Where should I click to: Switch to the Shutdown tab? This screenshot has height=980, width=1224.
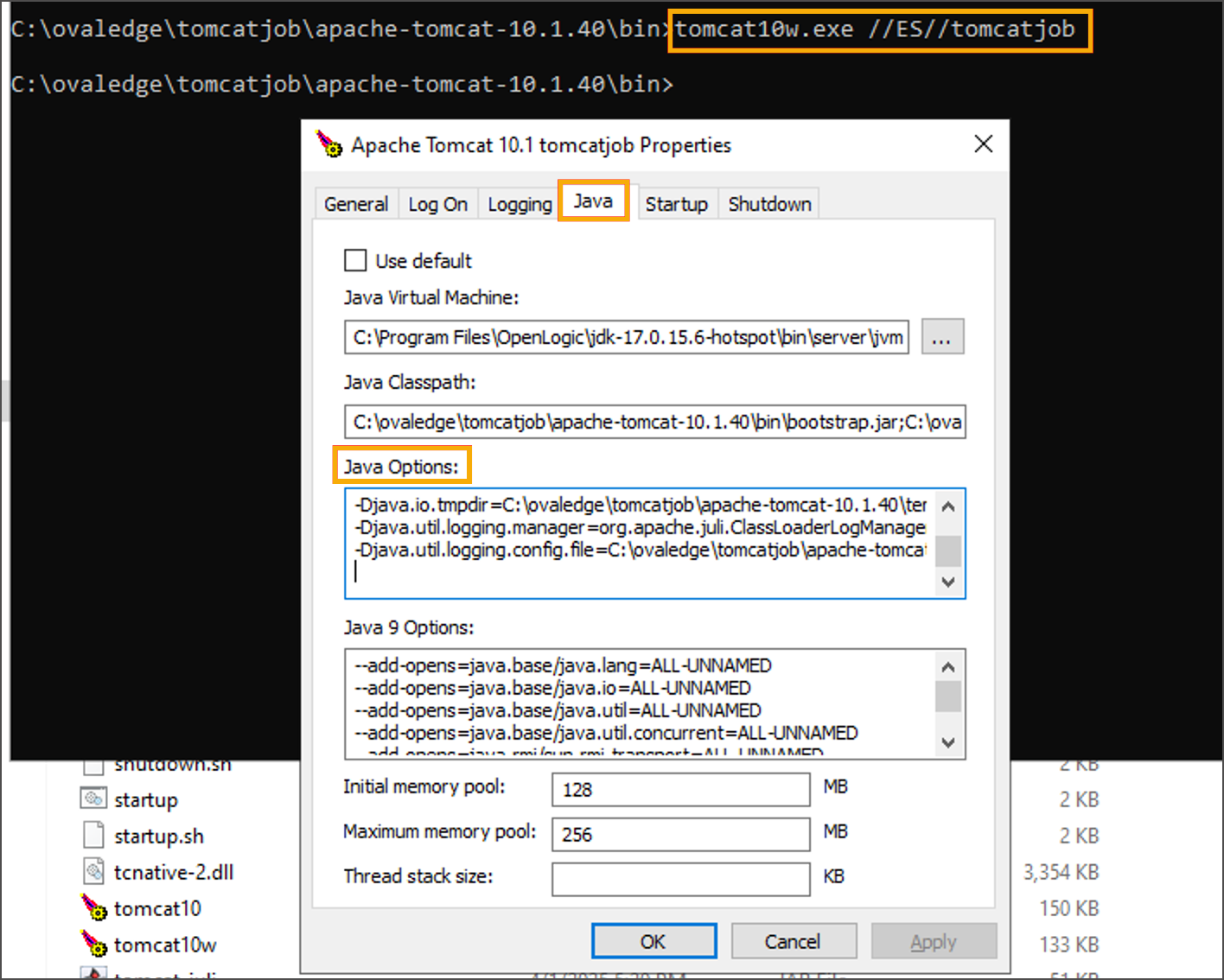(x=769, y=204)
